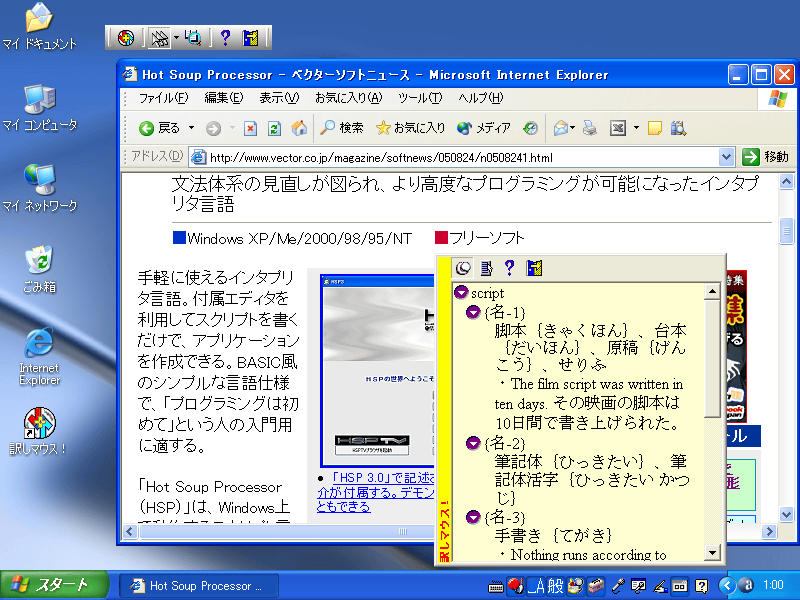This screenshot has height=600, width=800.
Task: Click the address bar URL field
Action: coord(455,158)
